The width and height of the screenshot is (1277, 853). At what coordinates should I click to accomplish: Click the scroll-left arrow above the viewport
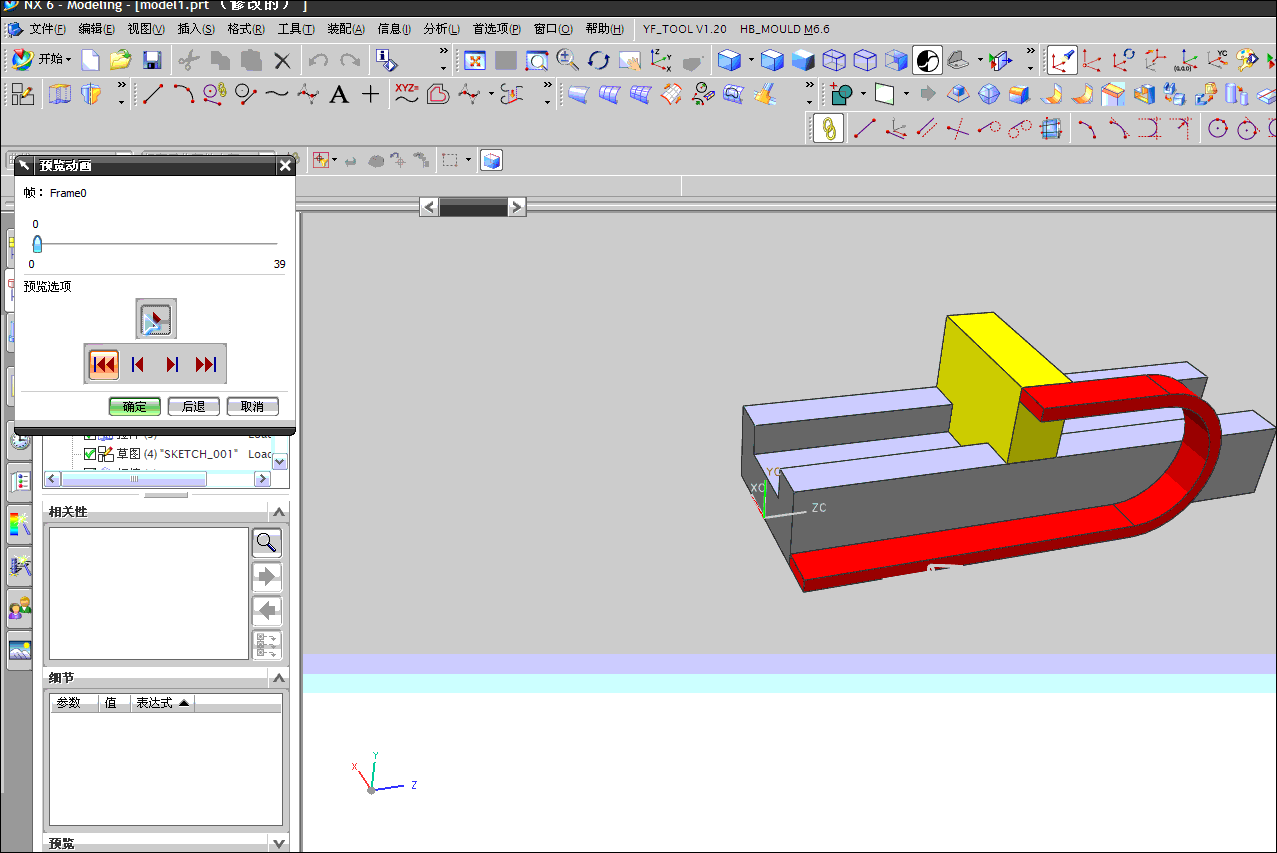pos(429,207)
